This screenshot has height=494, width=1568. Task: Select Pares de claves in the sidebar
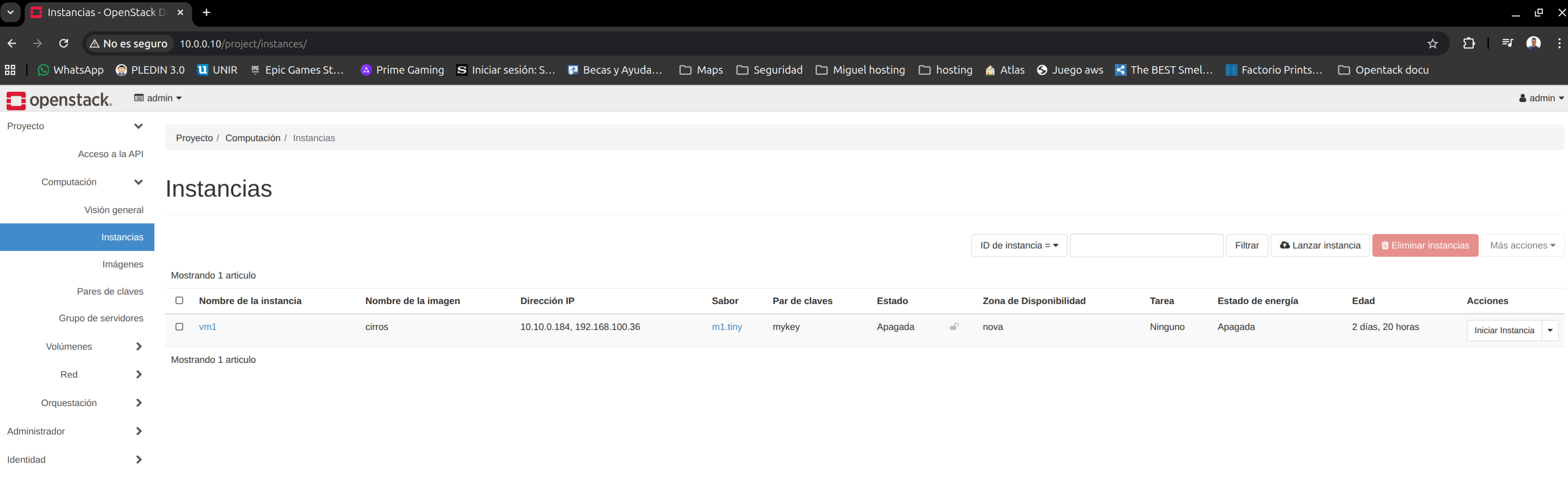(110, 291)
